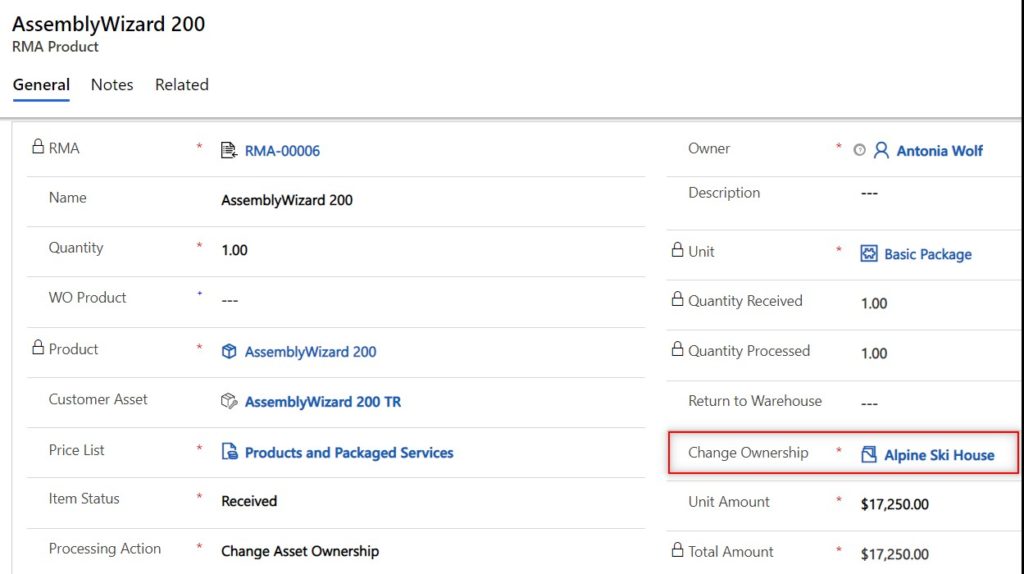1024x574 pixels.
Task: Click the AssemblyWizard 200 page title
Action: tap(108, 24)
